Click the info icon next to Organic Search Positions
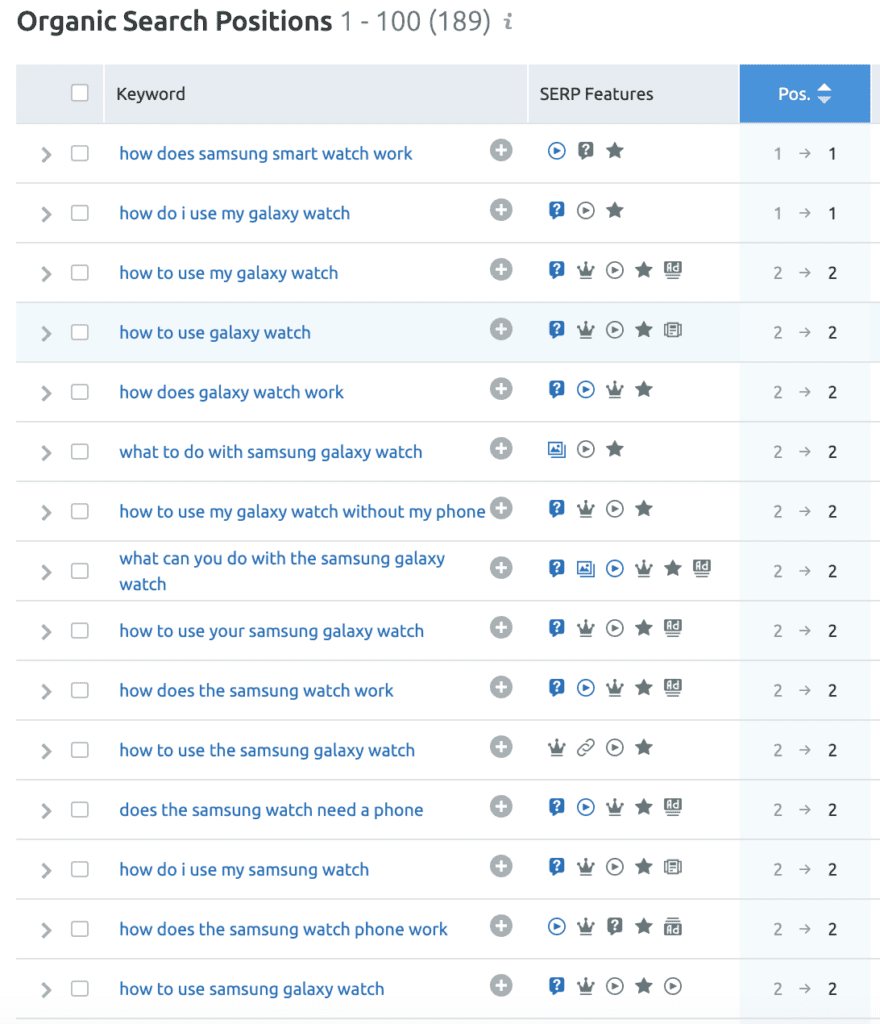Screen dimensions: 880x1024 508,22
